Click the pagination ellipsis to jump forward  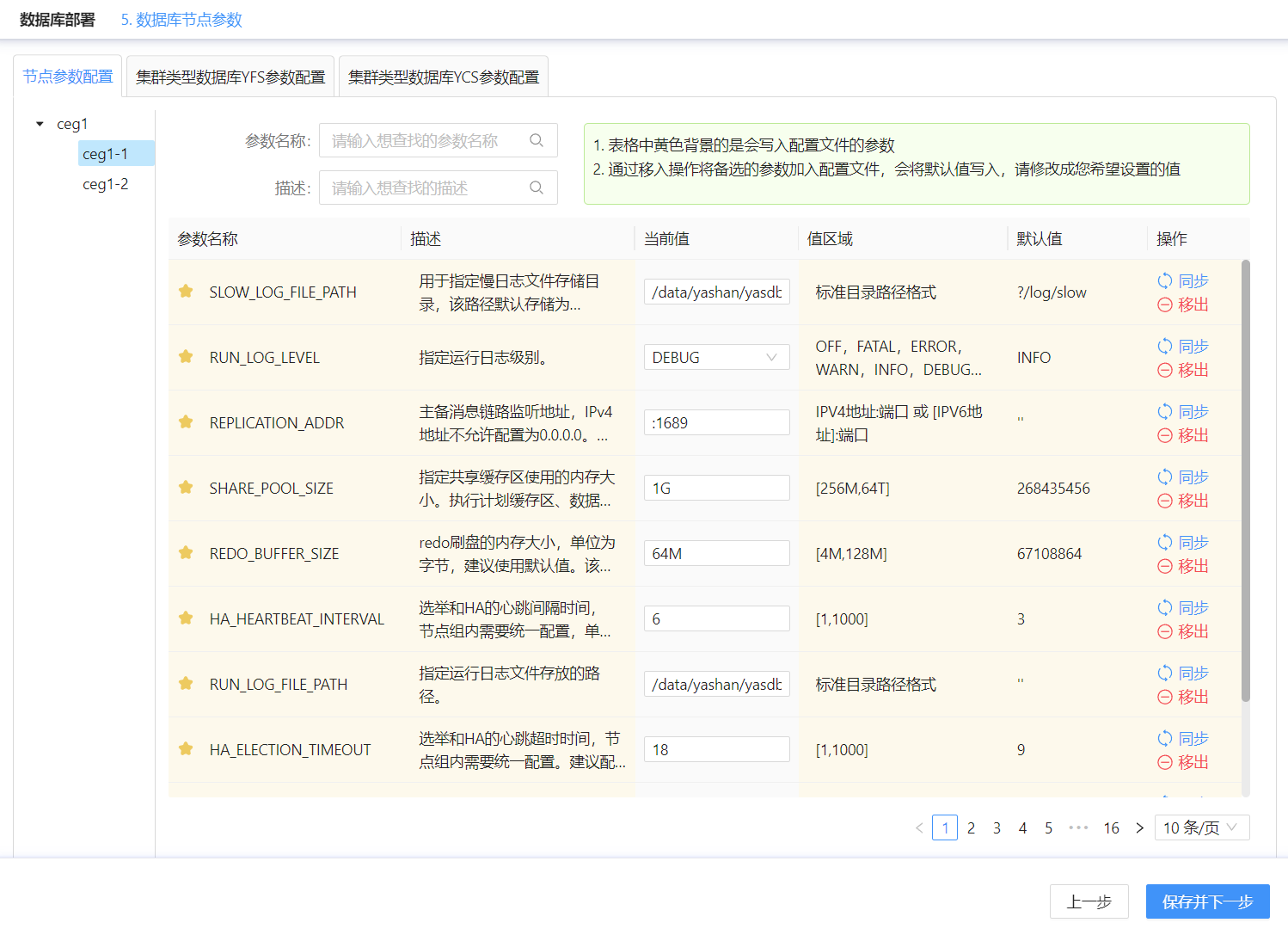coord(1078,827)
